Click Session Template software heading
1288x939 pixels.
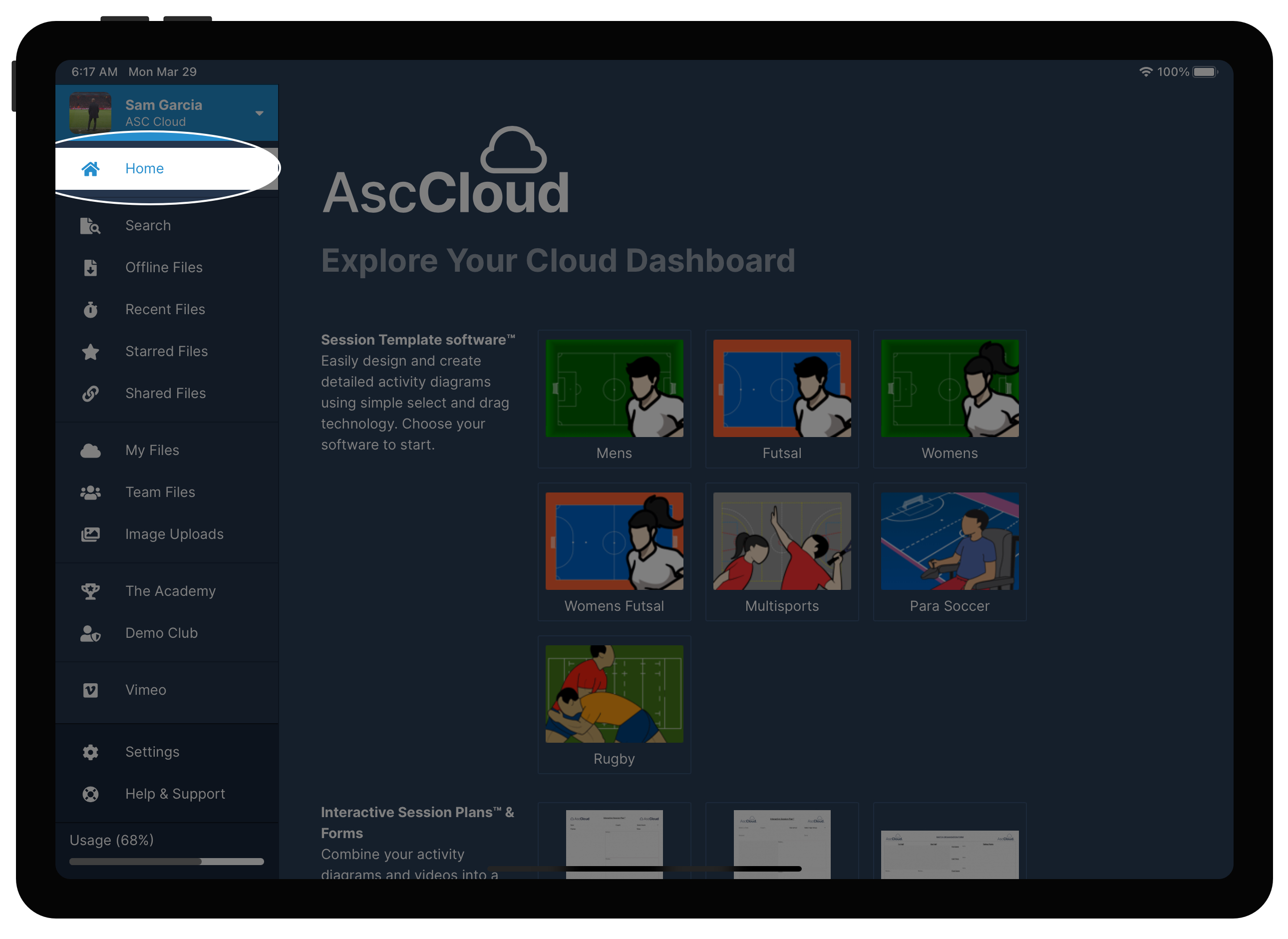[x=417, y=340]
